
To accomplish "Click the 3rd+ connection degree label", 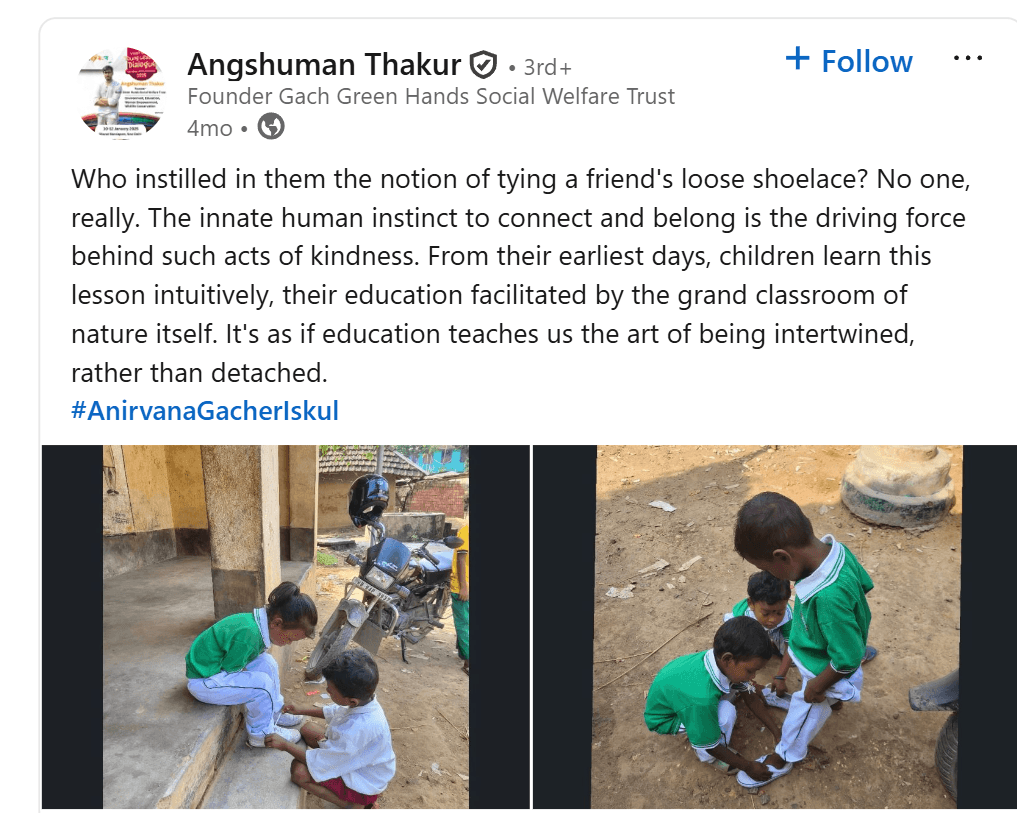I will [x=546, y=67].
